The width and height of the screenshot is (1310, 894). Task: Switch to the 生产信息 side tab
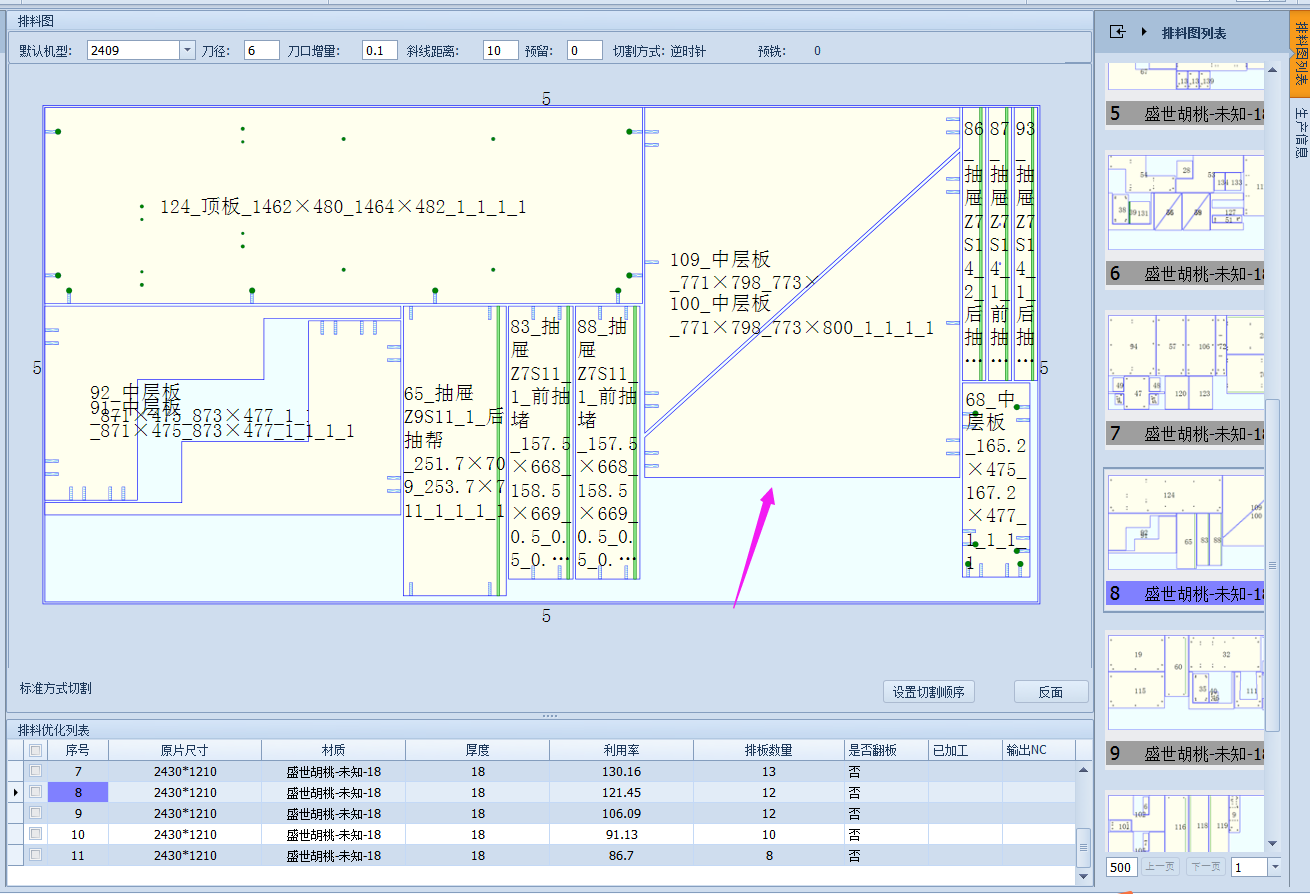1299,132
